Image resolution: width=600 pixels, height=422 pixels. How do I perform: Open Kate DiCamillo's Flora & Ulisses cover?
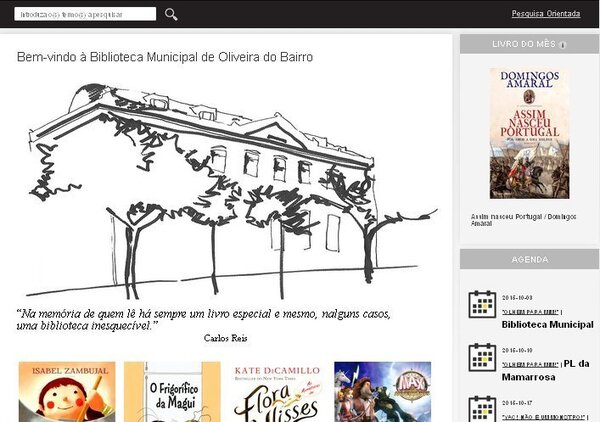point(276,391)
